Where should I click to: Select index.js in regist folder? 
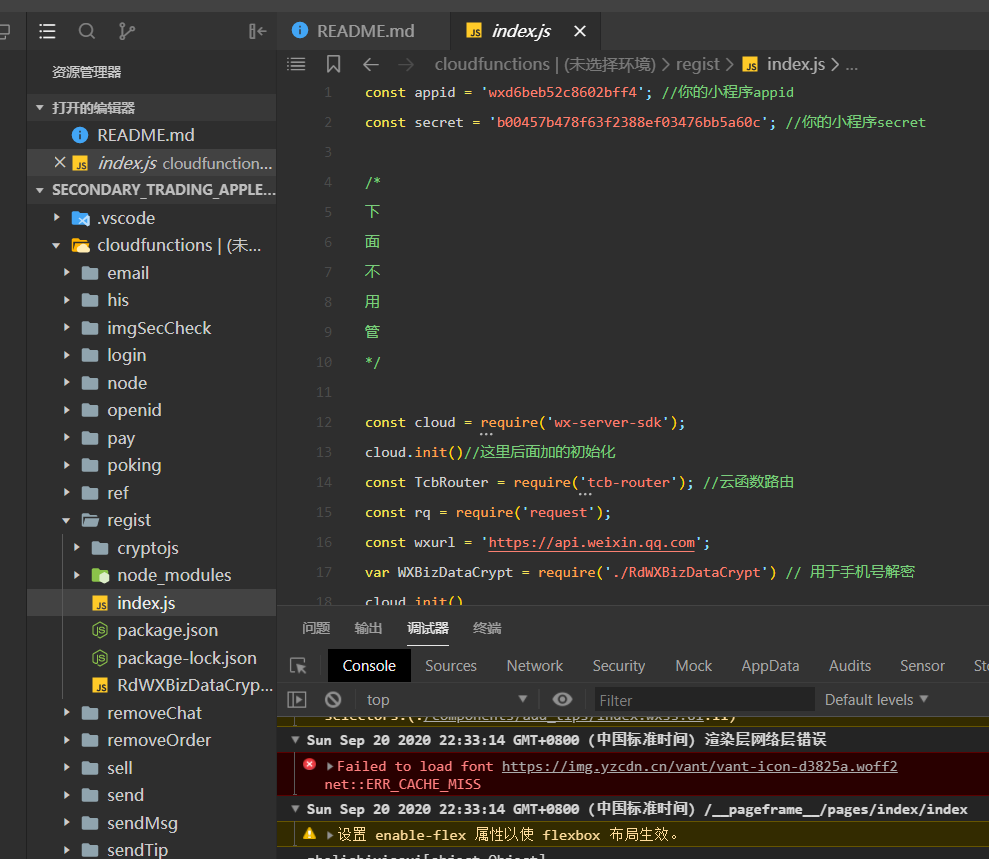(152, 603)
